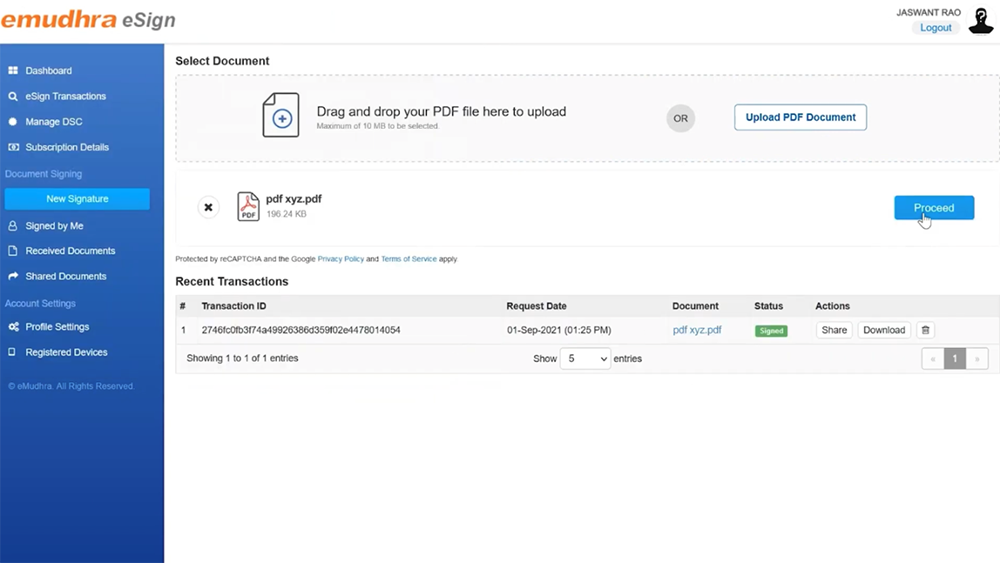The image size is (1000, 563).
Task: Click the Subscription Details icon in sidebar
Action: click(x=13, y=148)
